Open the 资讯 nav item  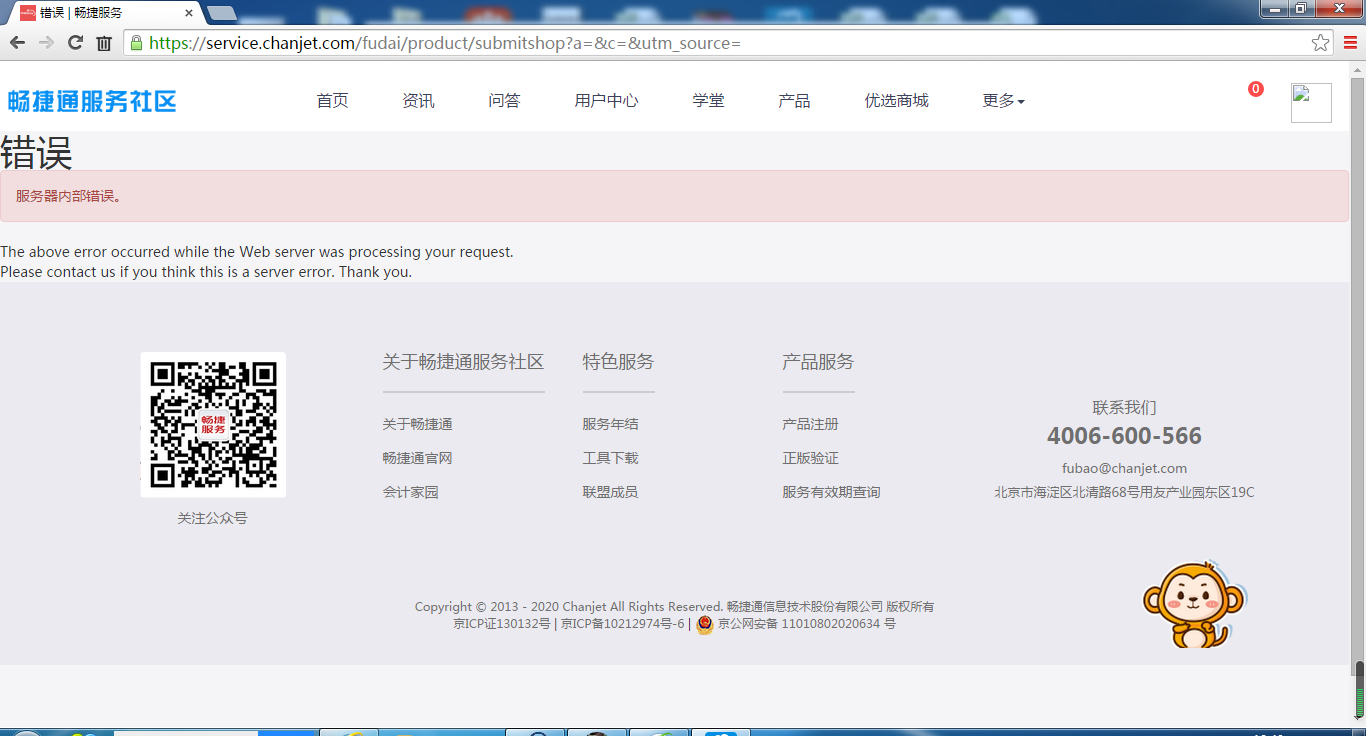419,101
